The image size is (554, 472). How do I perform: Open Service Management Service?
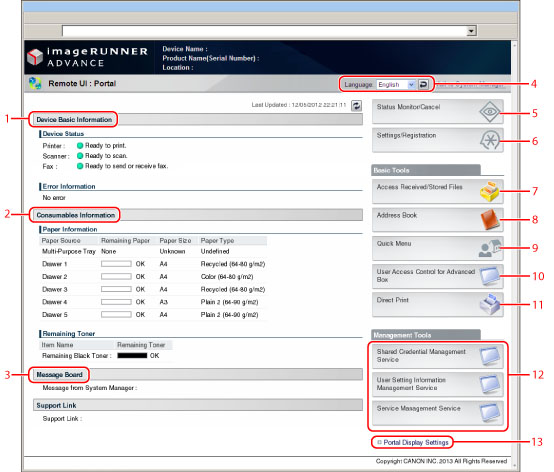point(437,413)
